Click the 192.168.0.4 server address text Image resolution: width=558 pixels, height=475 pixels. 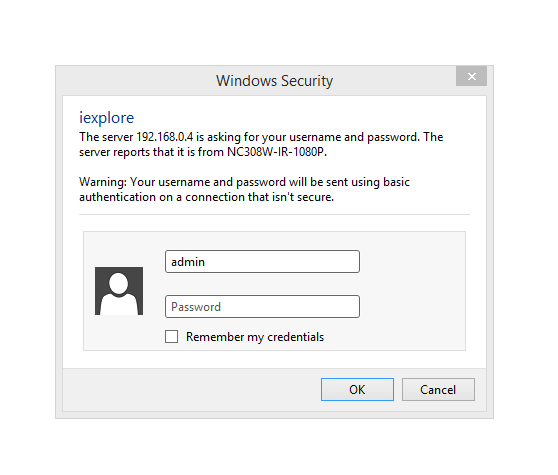pos(165,137)
